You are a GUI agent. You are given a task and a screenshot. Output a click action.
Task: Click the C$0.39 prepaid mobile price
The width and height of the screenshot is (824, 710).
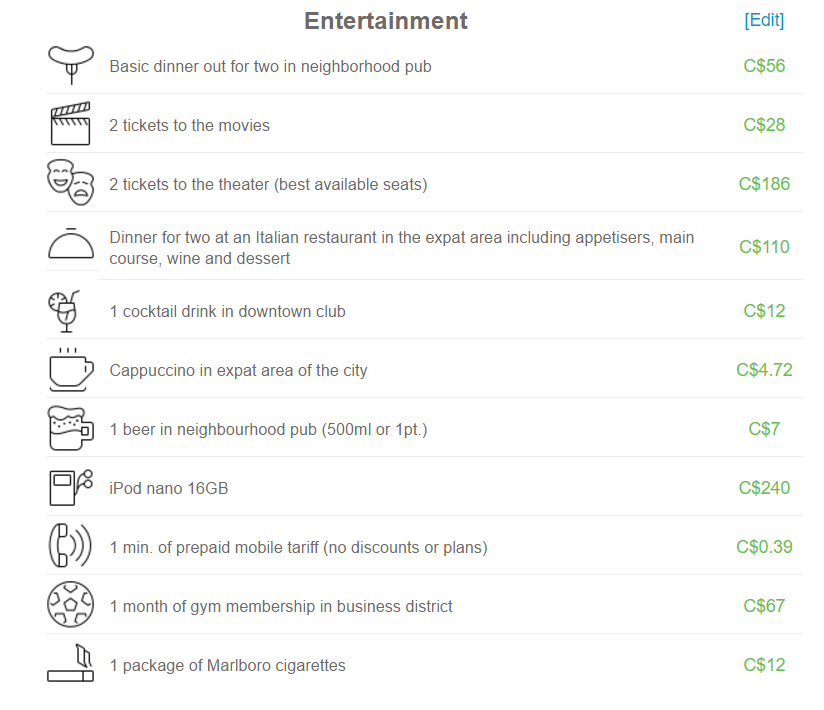pos(764,547)
